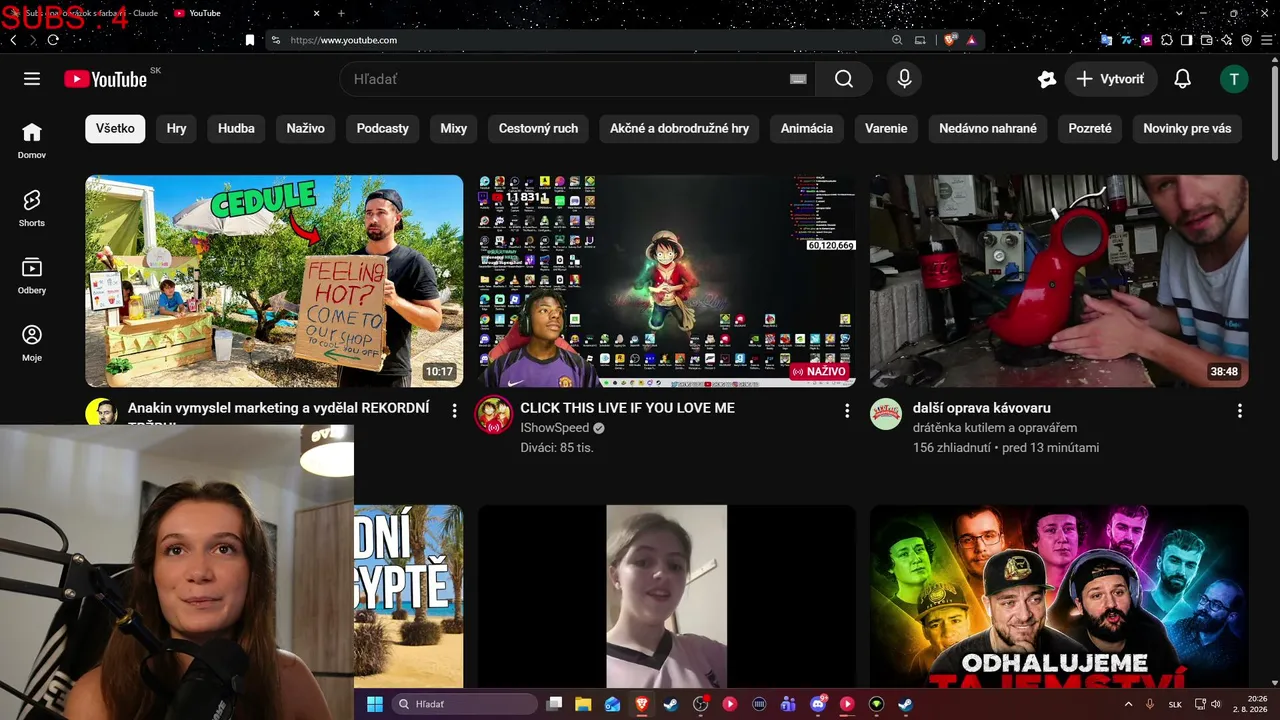Click the magnifier search button on YouTube

pos(844,79)
